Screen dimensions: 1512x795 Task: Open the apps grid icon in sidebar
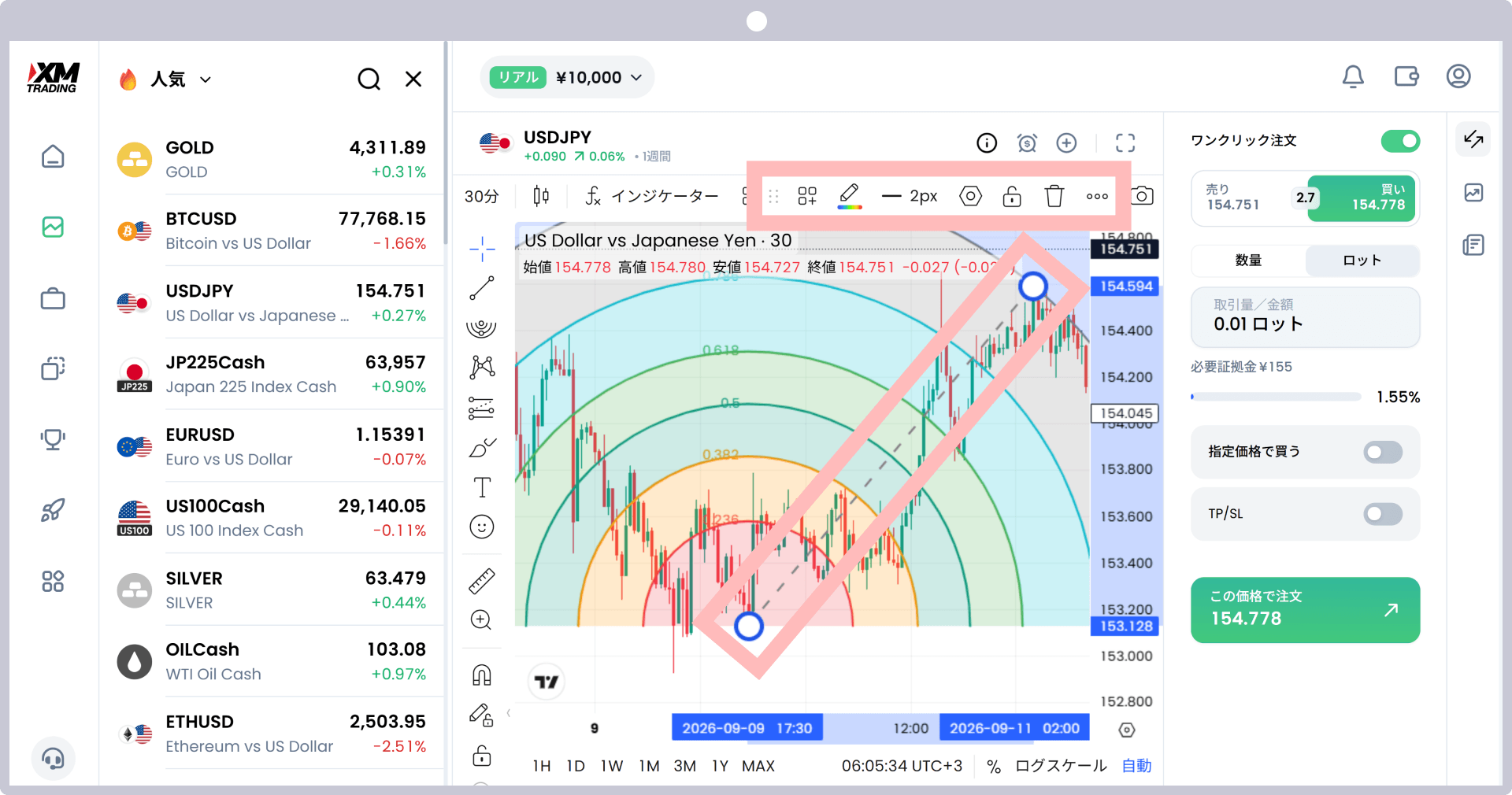point(53,582)
